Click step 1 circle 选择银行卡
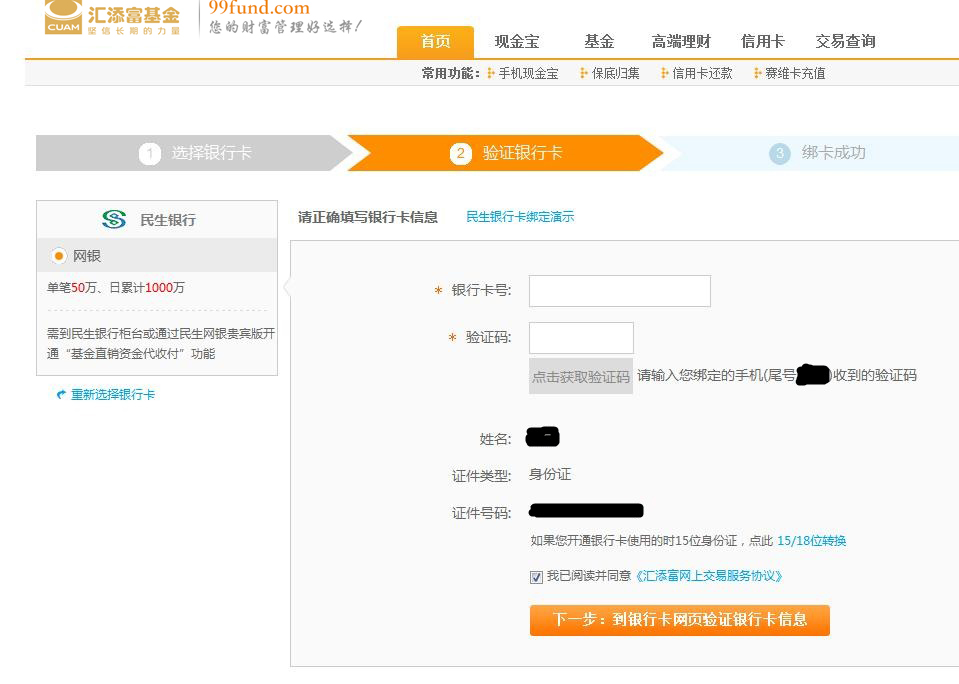The height and width of the screenshot is (684, 959). pos(150,154)
